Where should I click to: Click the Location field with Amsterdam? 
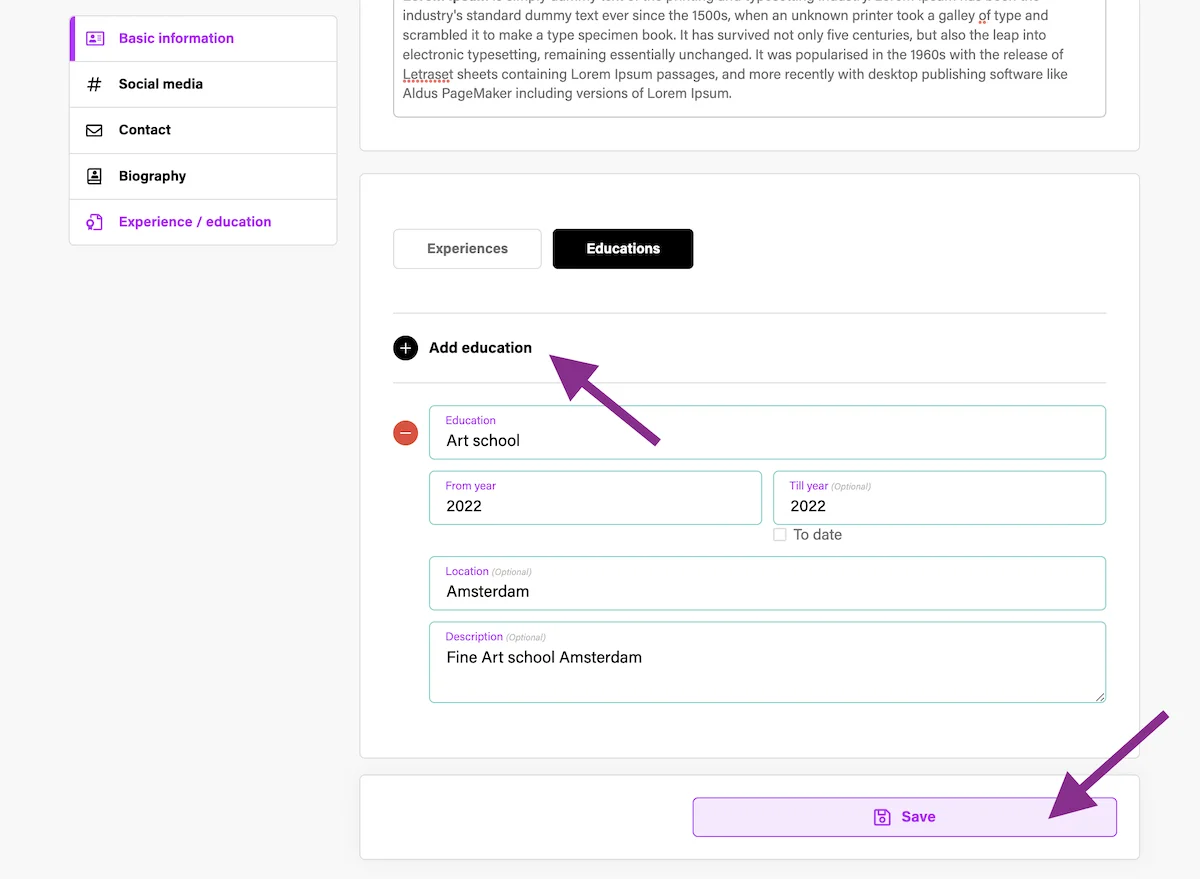tap(767, 583)
